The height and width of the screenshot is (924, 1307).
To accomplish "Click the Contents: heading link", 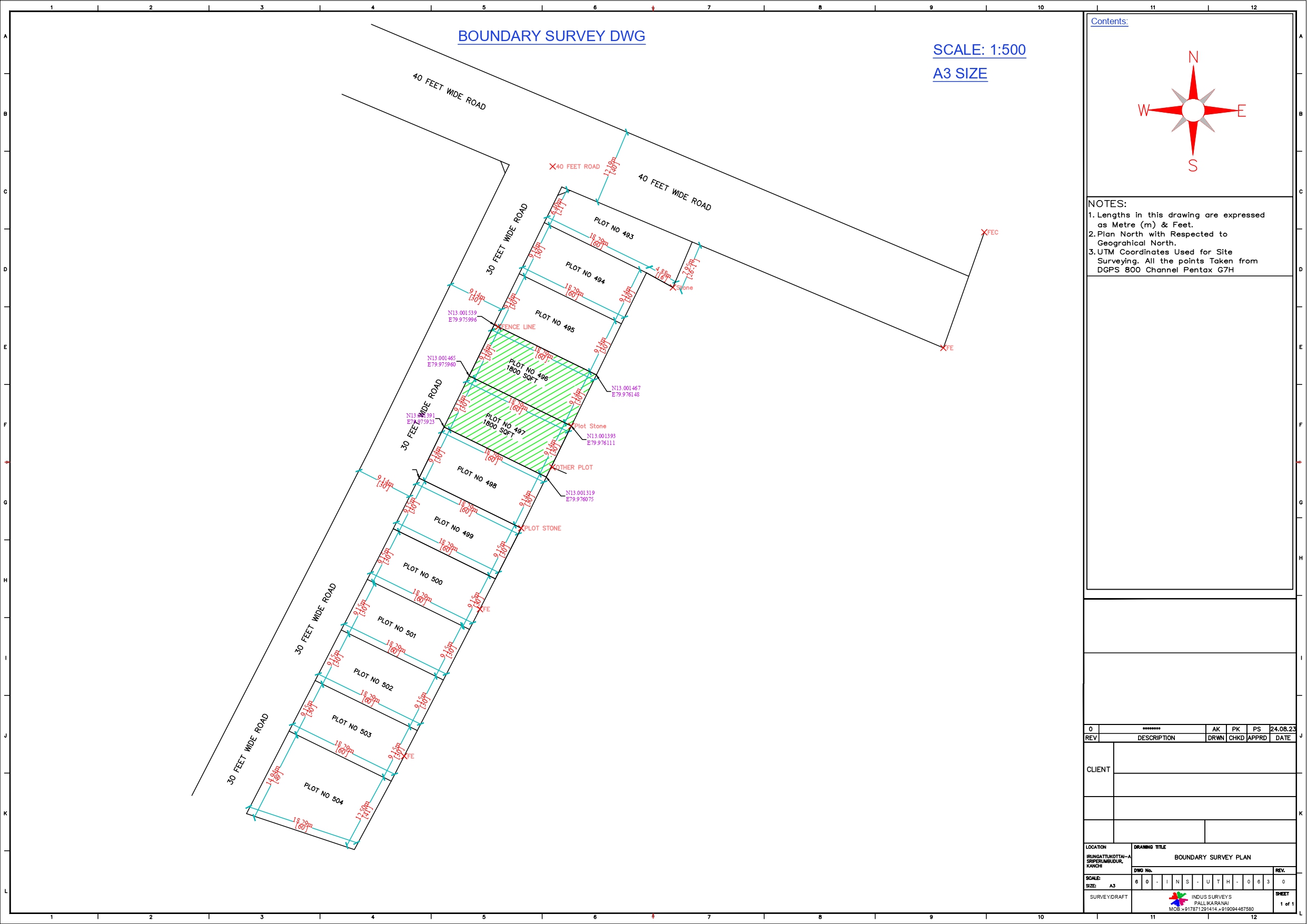I will pyautogui.click(x=1109, y=22).
